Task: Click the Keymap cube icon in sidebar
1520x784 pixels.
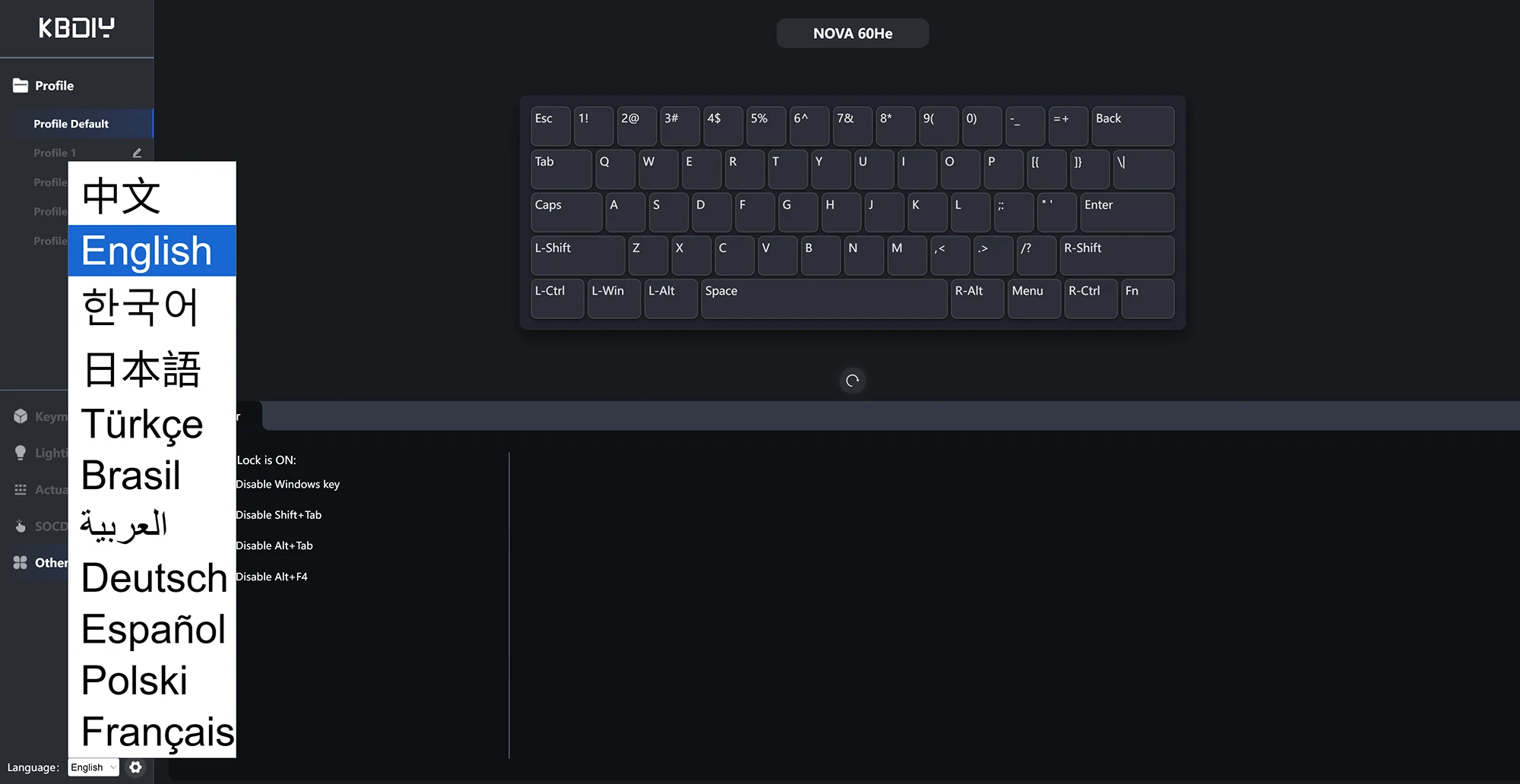Action: [x=21, y=416]
